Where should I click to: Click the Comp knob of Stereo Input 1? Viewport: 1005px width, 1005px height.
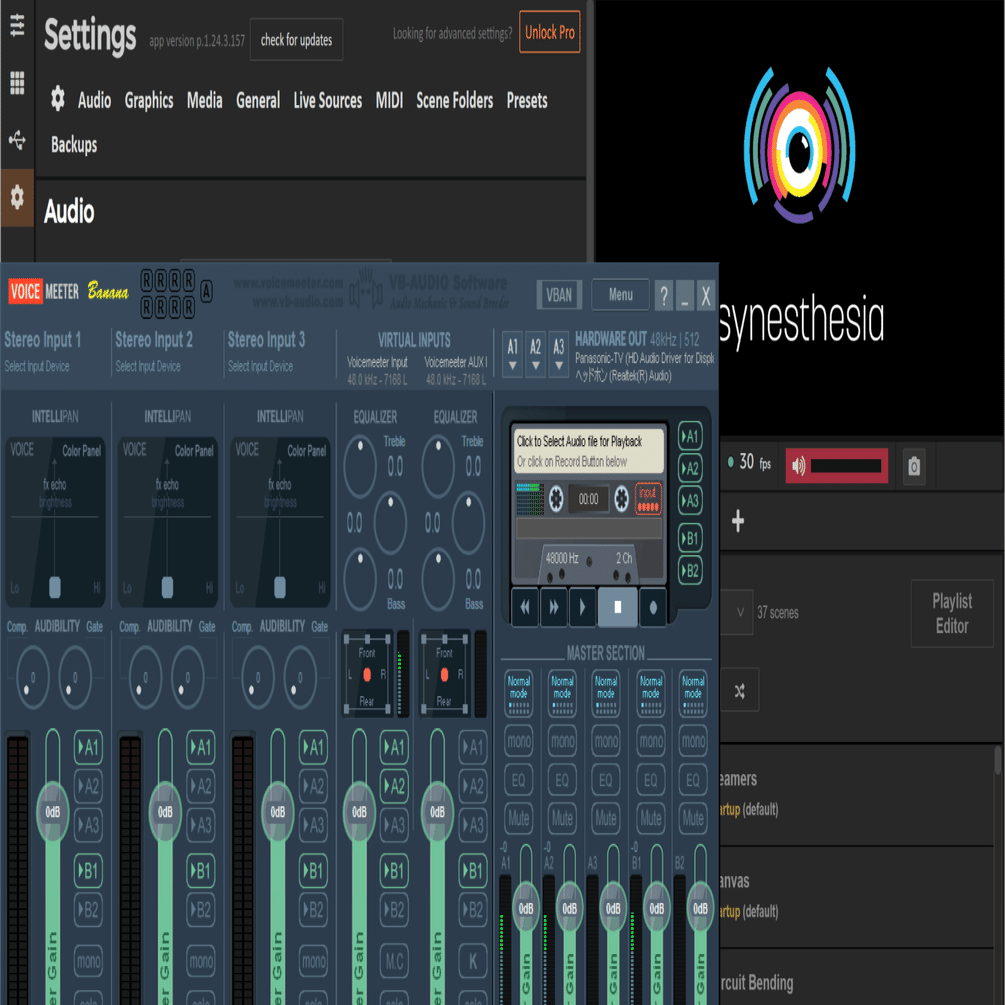(x=32, y=677)
